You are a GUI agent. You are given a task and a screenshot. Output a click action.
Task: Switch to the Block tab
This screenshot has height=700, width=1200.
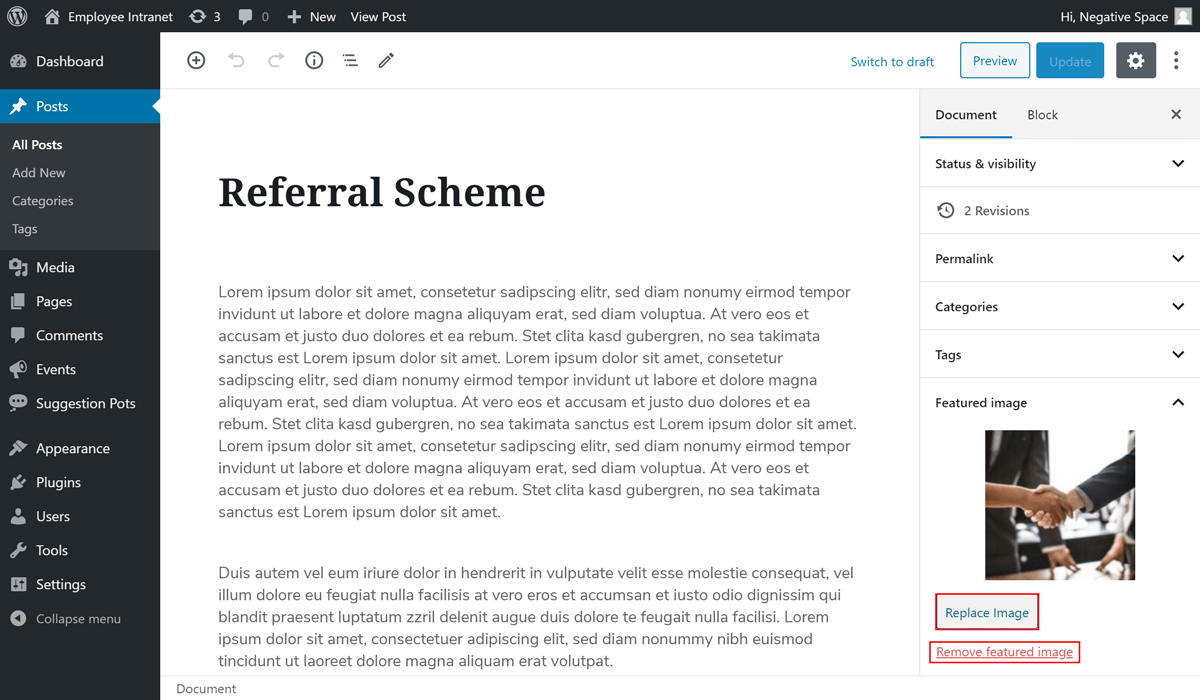(1042, 115)
